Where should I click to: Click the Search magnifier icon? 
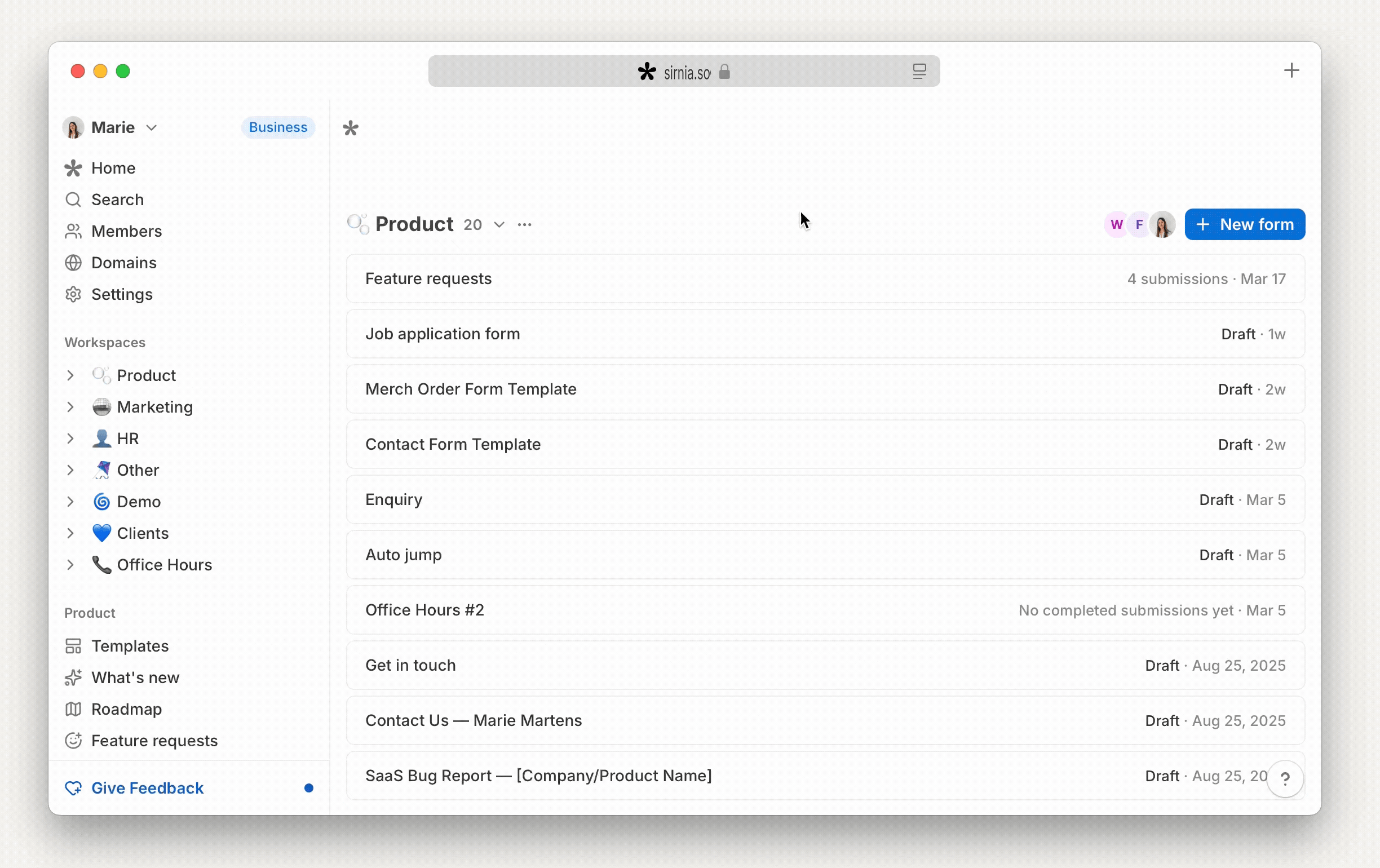73,200
